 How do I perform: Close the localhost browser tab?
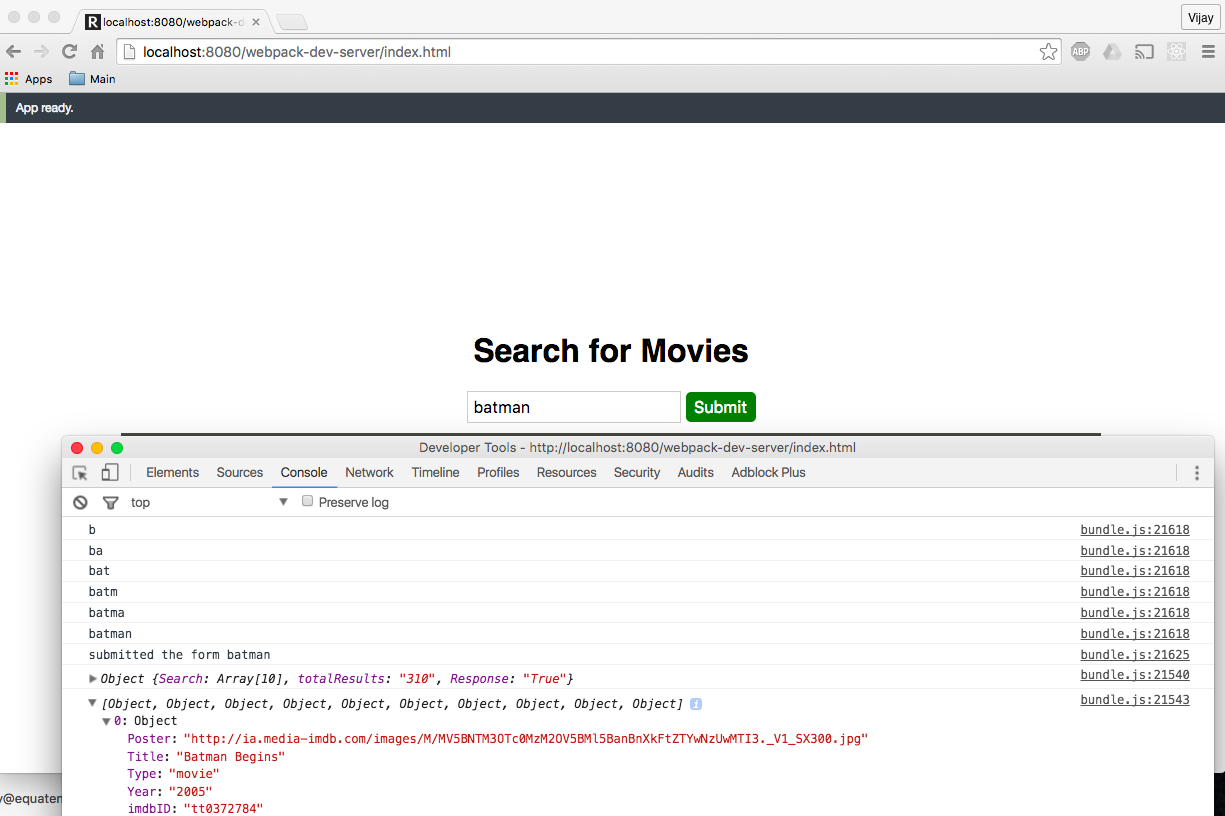(x=256, y=21)
